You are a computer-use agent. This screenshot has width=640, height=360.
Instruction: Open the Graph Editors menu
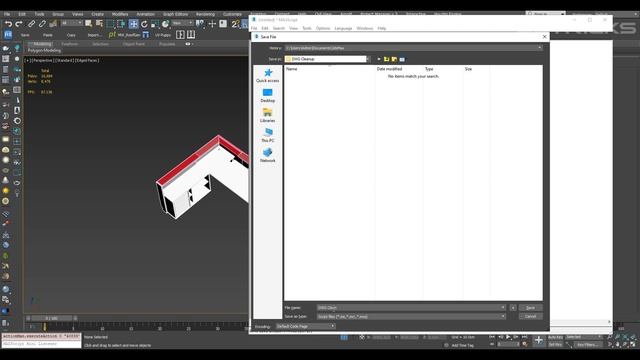(176, 14)
